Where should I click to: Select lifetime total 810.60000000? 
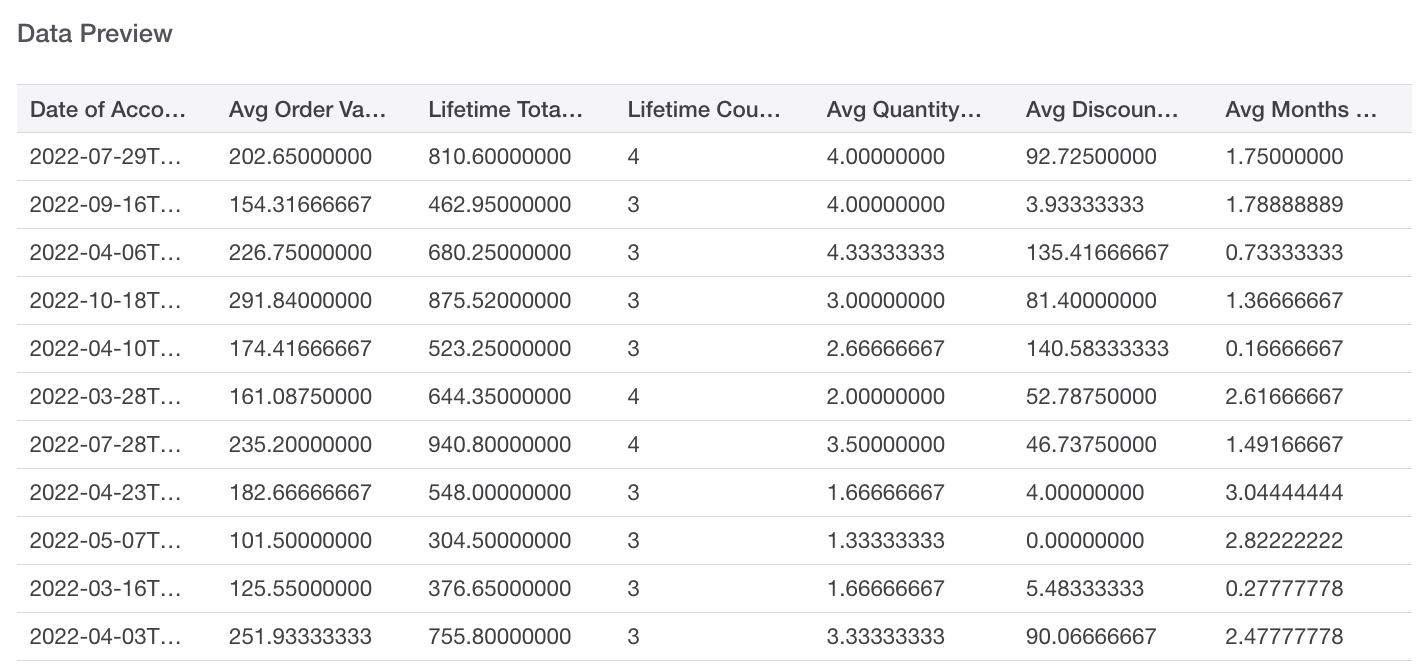point(500,157)
